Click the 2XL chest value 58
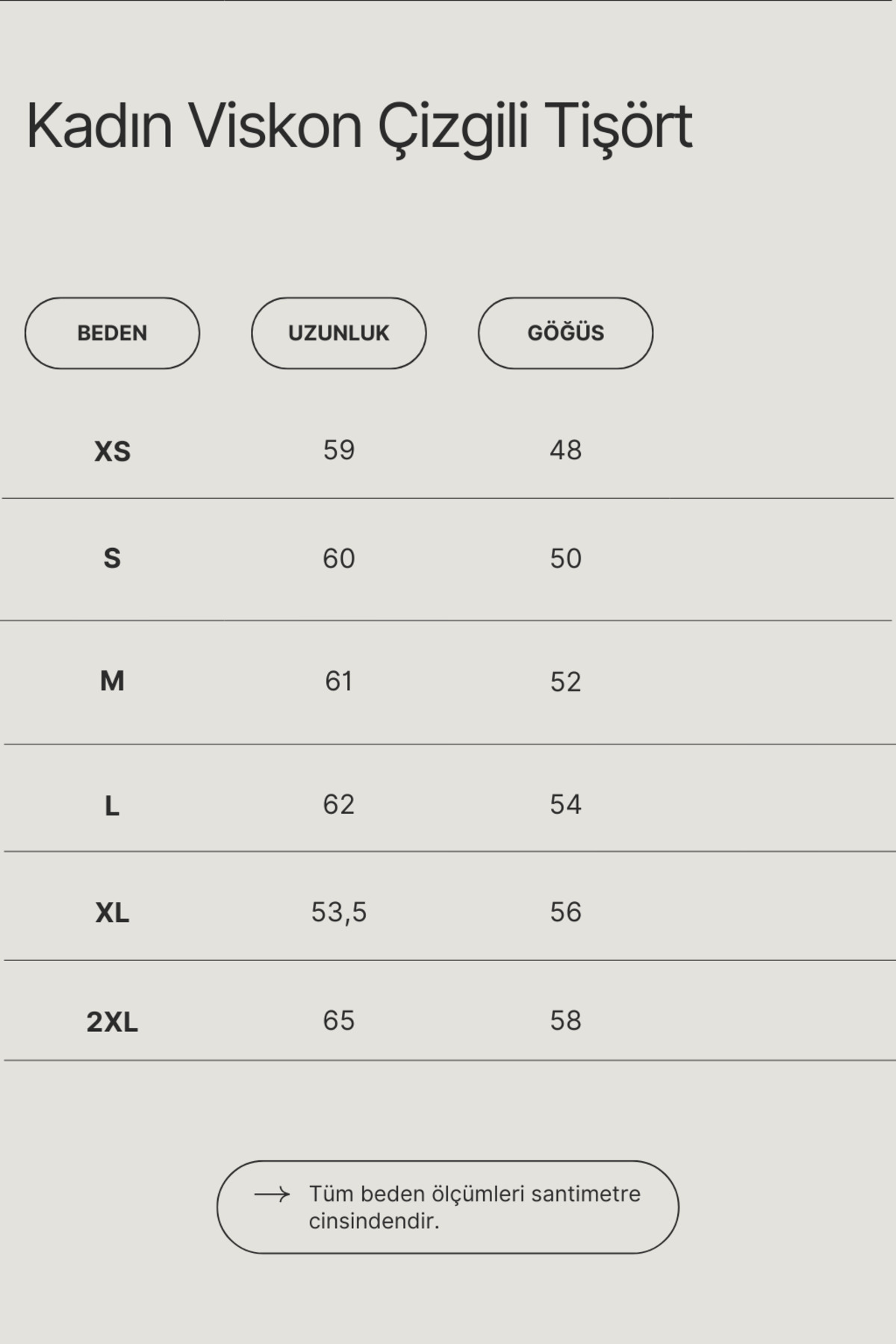 [x=565, y=1021]
